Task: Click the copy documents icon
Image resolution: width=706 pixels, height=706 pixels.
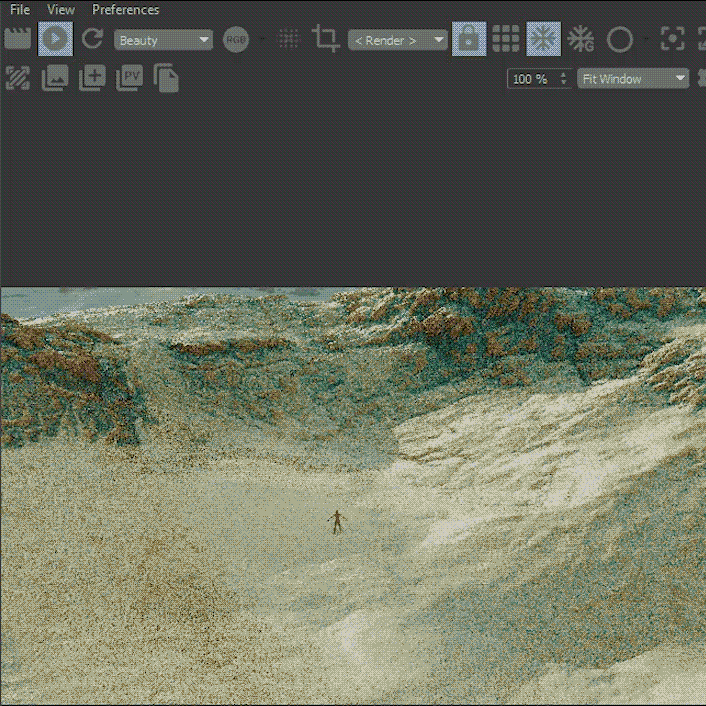Action: pos(167,77)
